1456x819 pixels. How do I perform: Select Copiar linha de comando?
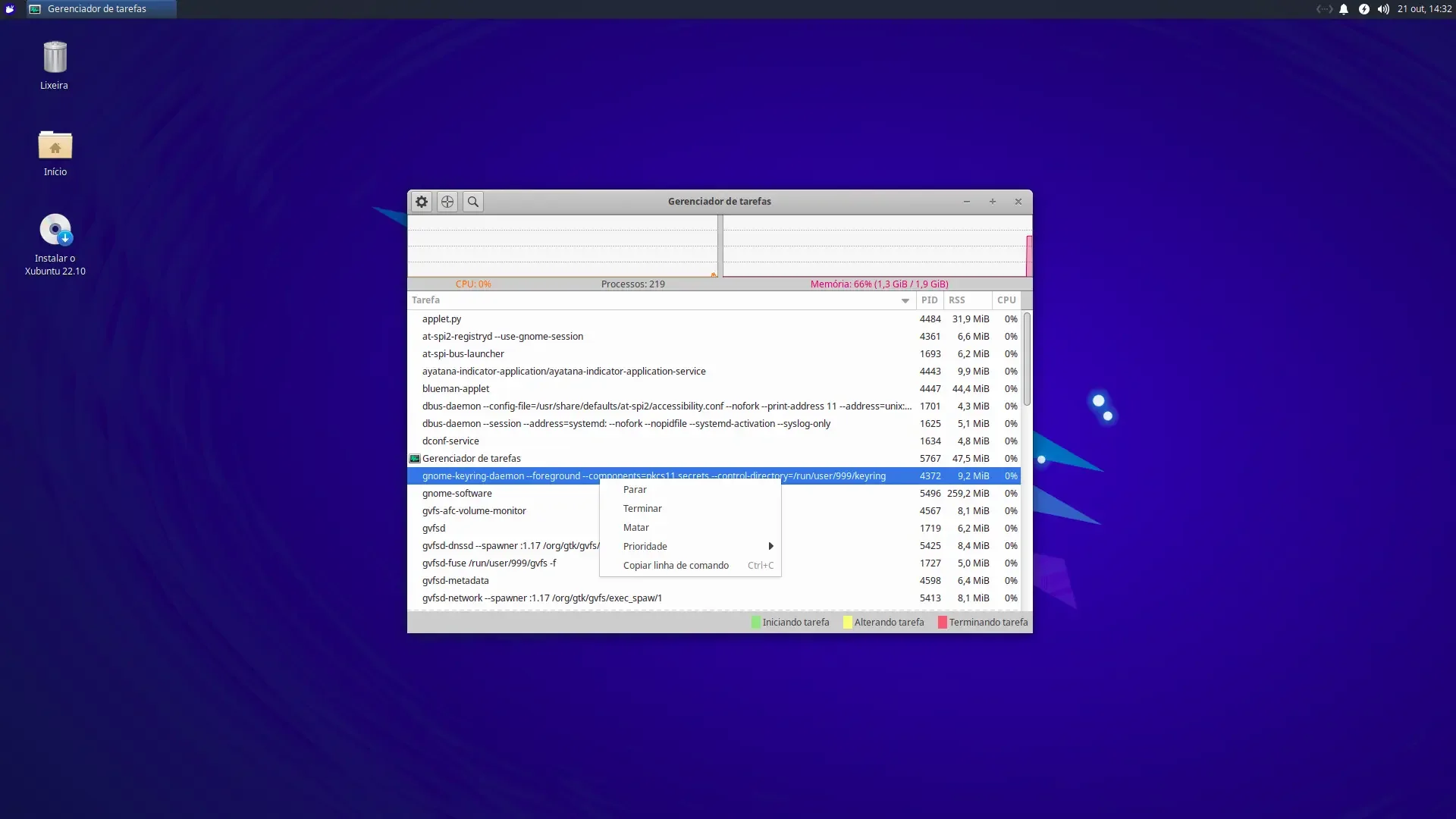pyautogui.click(x=690, y=566)
